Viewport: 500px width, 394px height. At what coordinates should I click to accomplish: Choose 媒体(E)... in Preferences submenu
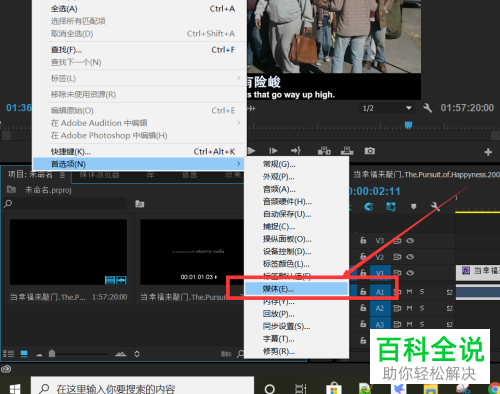tap(297, 289)
